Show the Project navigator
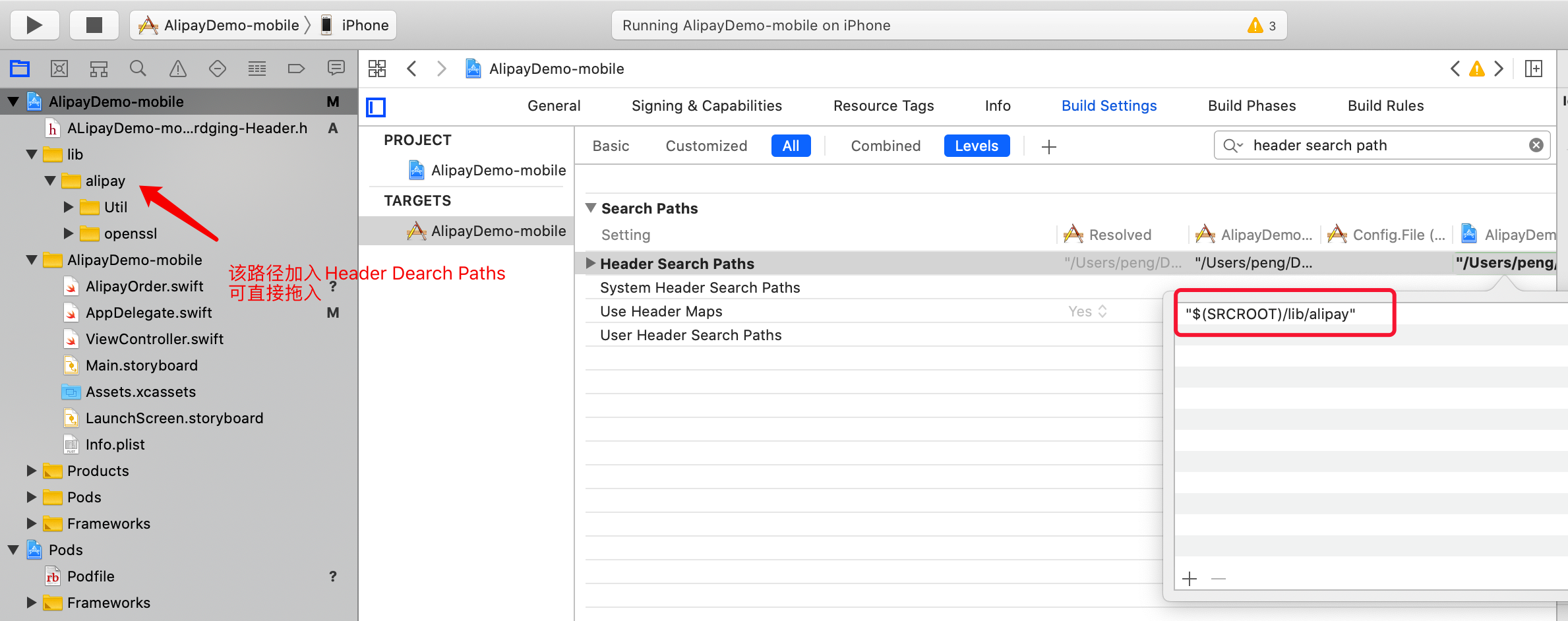This screenshot has width=1568, height=621. (20, 68)
